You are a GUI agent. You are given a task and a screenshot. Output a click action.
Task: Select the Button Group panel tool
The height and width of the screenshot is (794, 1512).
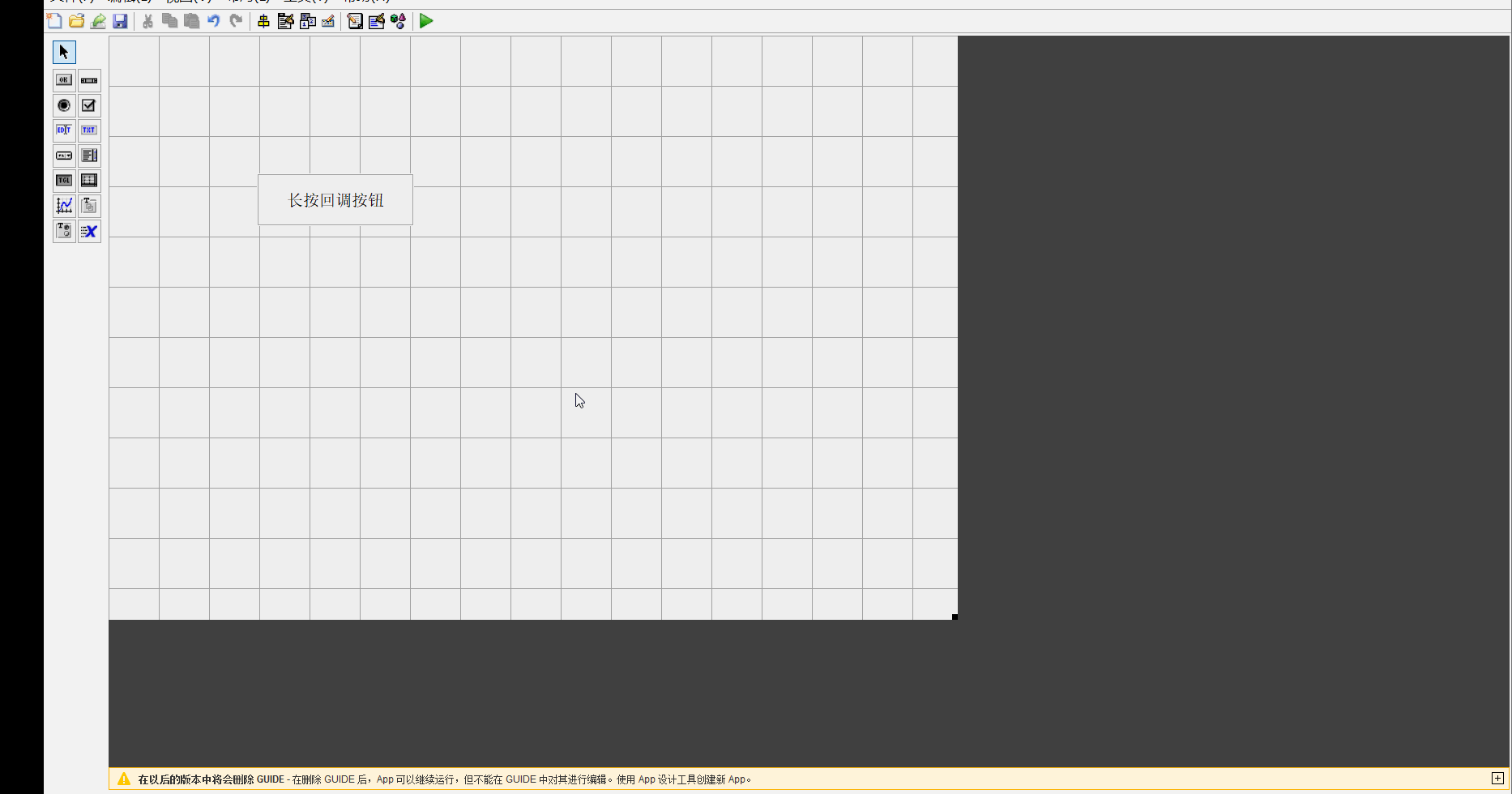63,231
